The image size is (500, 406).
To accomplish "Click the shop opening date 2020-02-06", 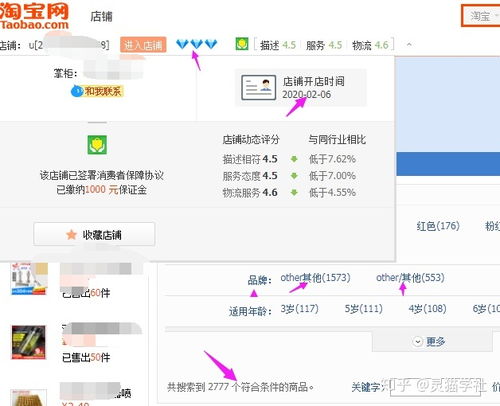I will pyautogui.click(x=307, y=95).
